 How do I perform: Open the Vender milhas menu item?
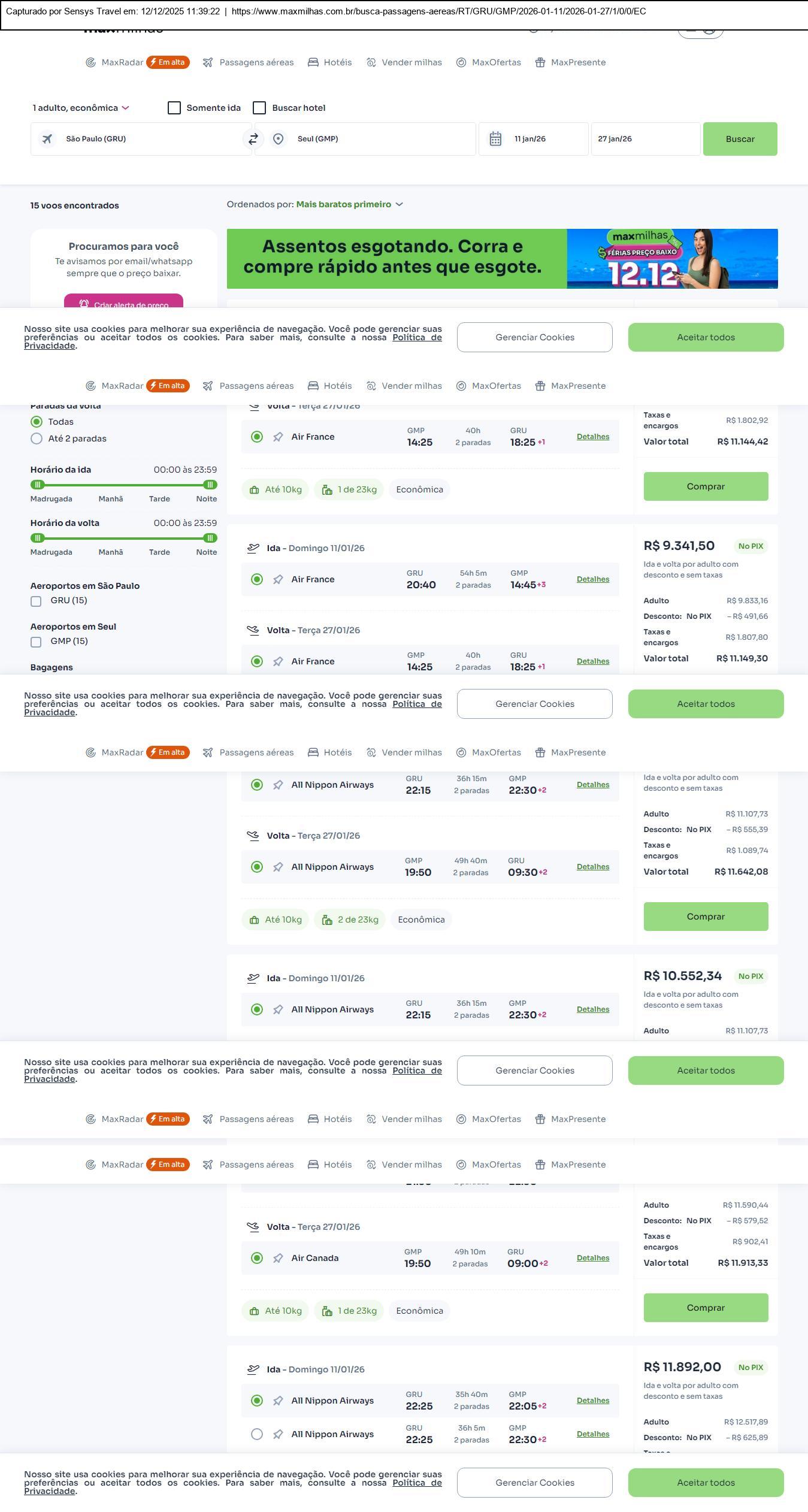coord(411,62)
